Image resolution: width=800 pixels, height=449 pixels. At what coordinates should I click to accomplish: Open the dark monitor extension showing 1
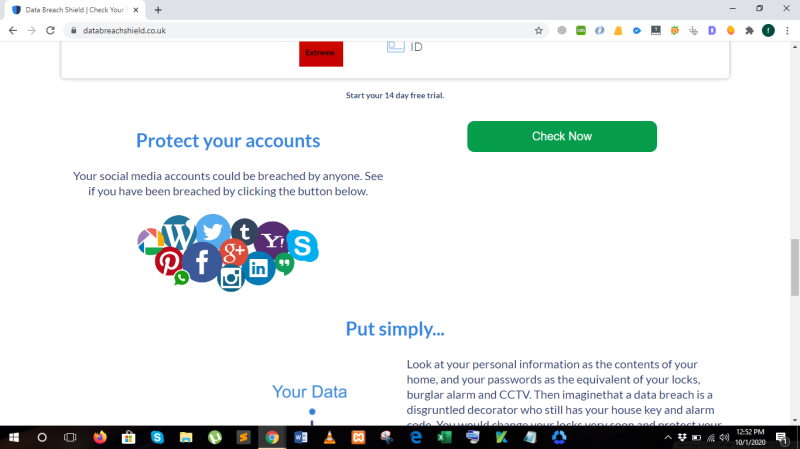(x=656, y=31)
